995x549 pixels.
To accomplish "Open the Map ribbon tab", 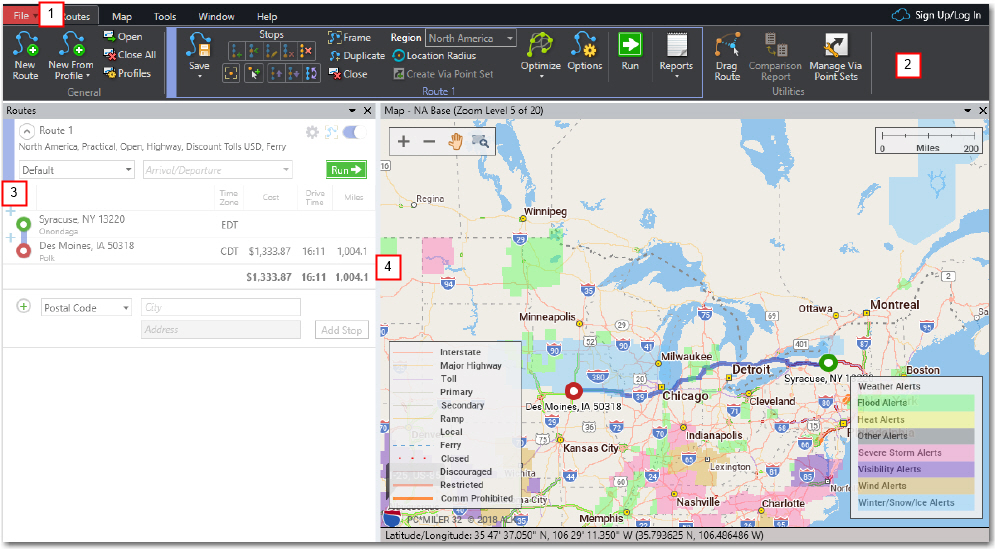I will [x=122, y=17].
